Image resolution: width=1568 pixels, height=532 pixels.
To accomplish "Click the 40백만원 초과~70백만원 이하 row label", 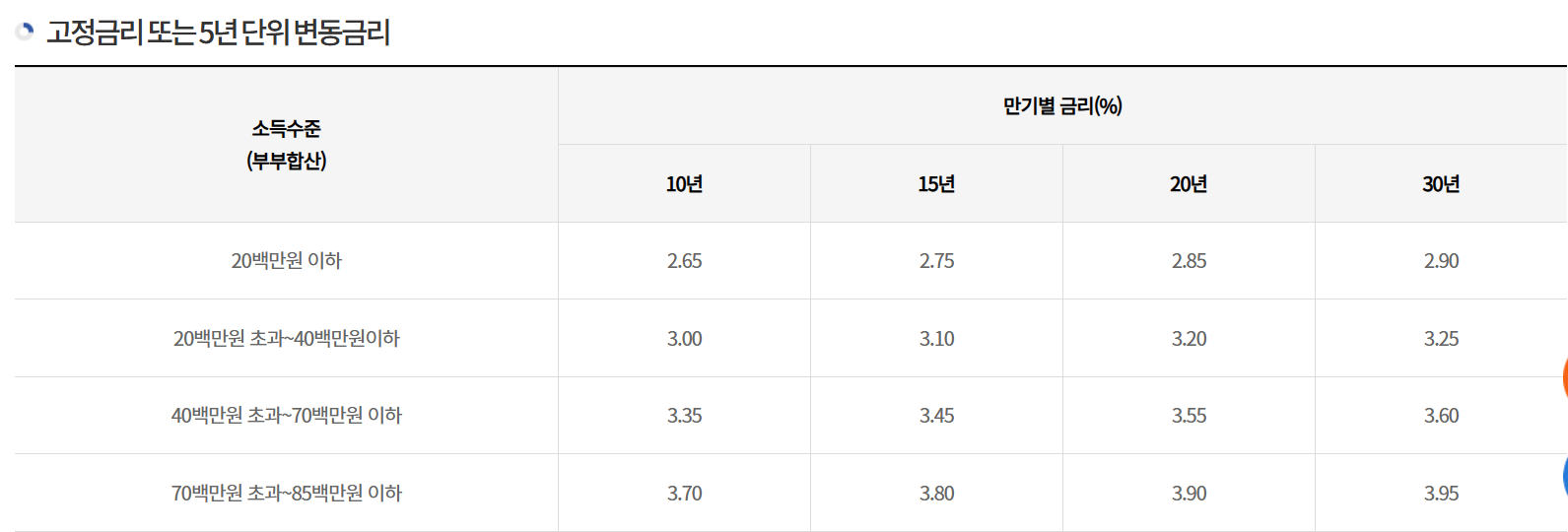I will coord(287,416).
